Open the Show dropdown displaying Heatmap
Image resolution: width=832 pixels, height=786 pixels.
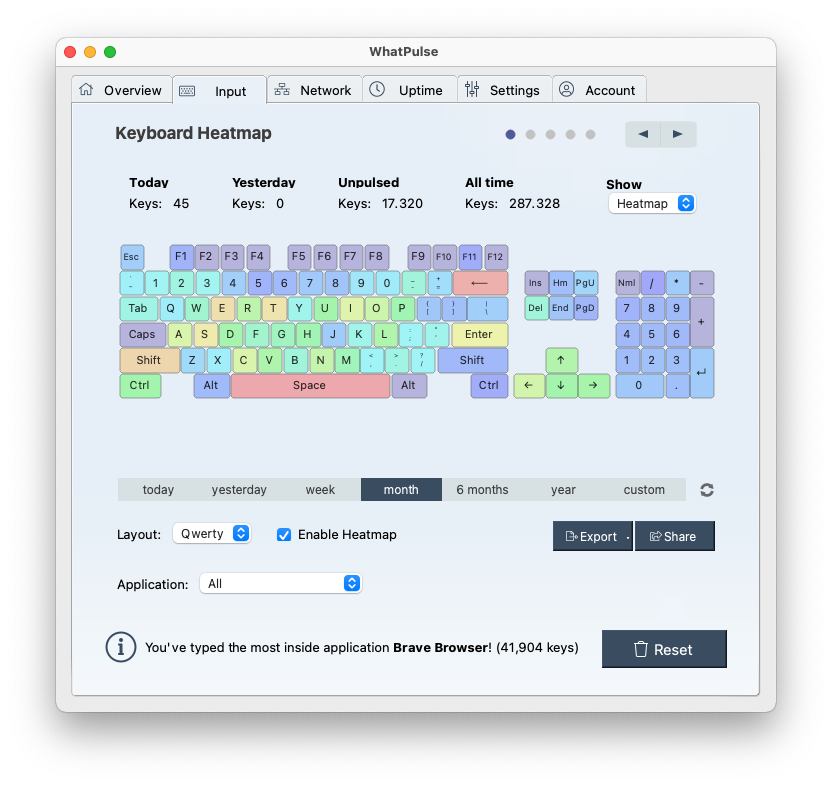click(x=652, y=203)
